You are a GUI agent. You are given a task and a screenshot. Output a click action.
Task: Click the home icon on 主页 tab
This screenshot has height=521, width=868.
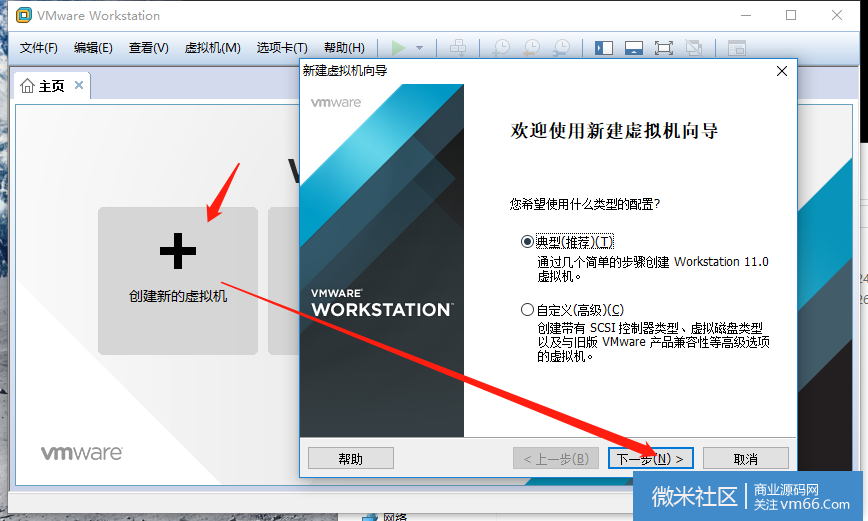pos(27,86)
